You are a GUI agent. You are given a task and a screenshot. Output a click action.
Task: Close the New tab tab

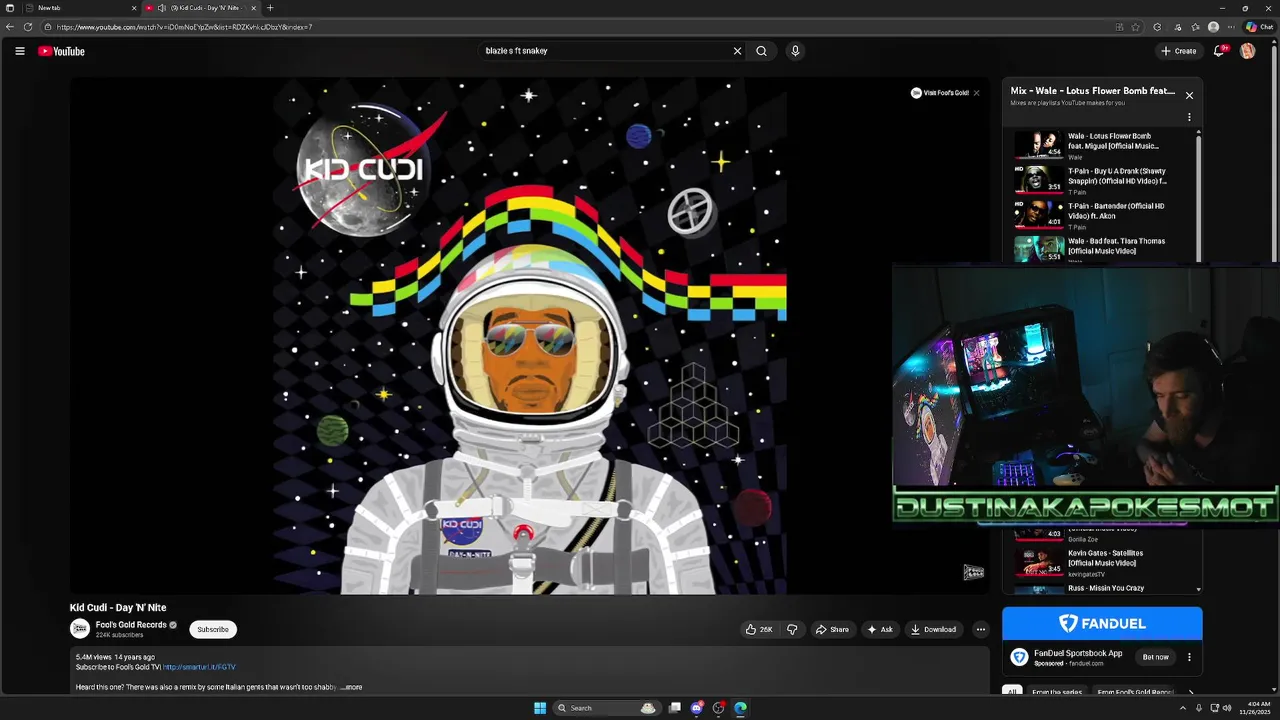click(x=134, y=8)
